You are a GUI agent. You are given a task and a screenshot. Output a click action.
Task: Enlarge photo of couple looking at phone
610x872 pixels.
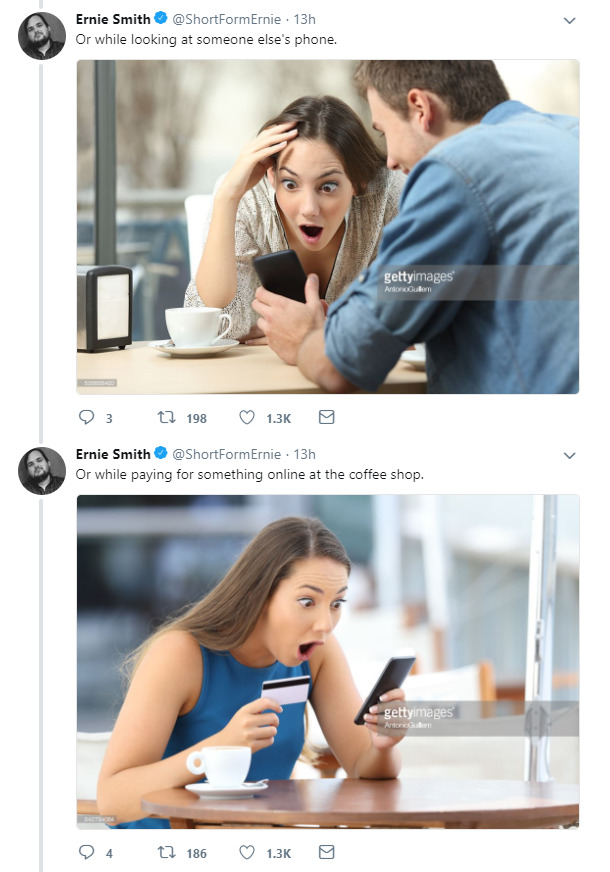(328, 227)
